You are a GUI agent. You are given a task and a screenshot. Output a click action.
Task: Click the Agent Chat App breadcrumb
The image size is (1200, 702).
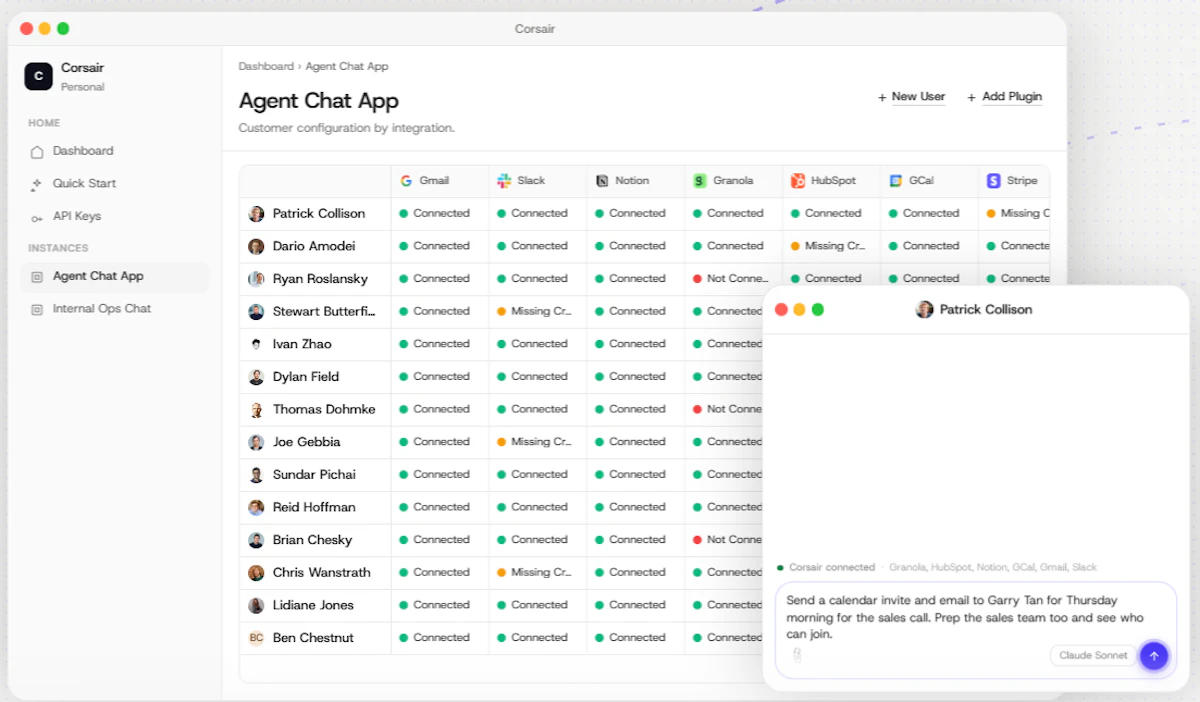tap(347, 67)
